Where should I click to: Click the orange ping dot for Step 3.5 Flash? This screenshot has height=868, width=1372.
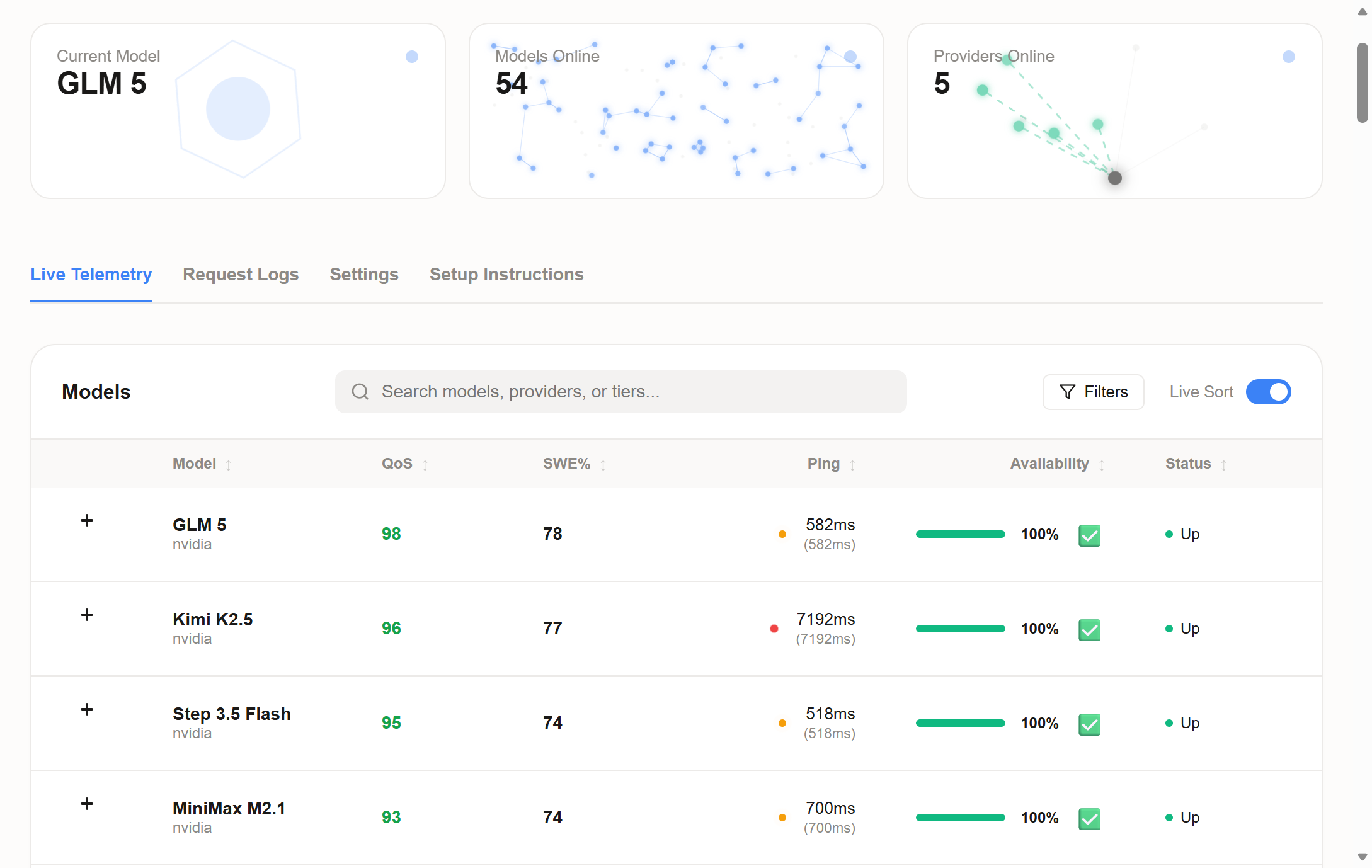pos(782,723)
